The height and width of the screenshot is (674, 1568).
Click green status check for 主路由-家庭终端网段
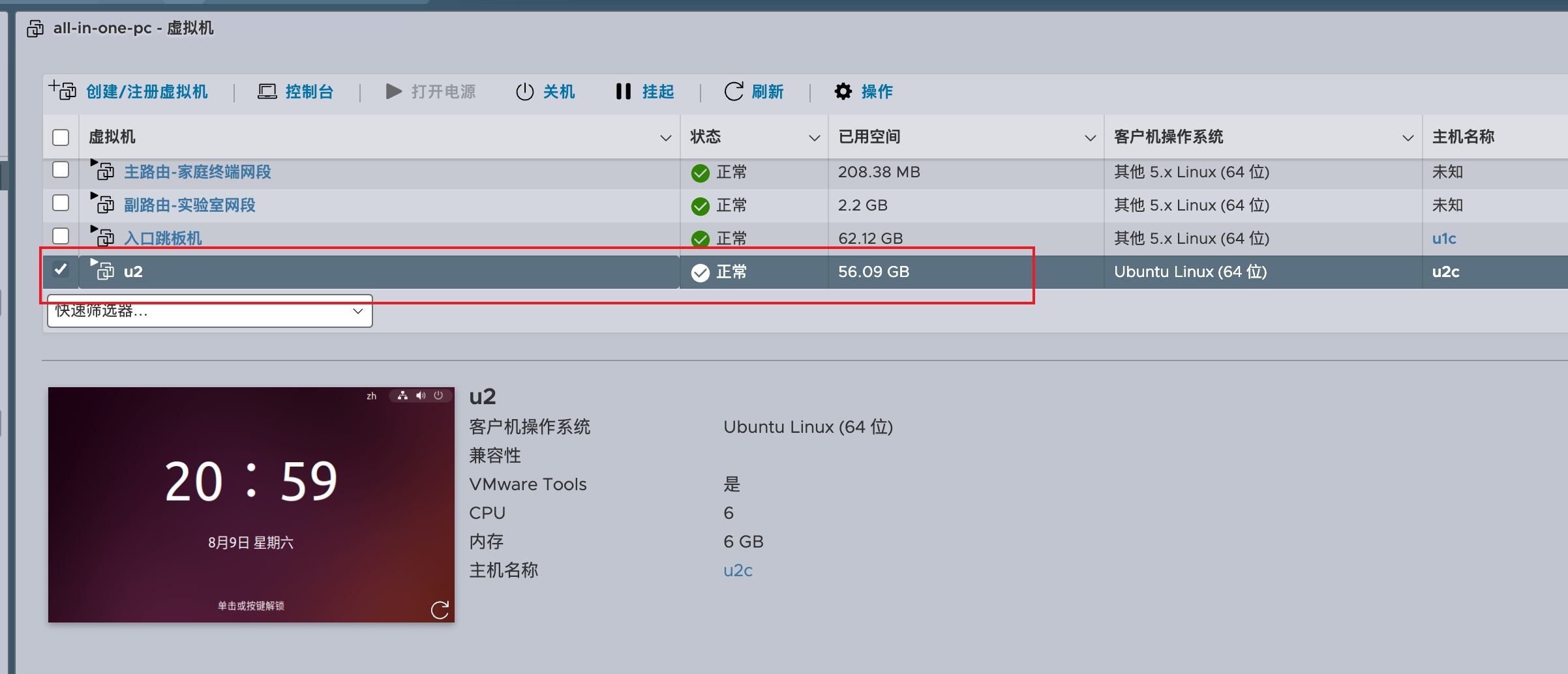click(701, 173)
